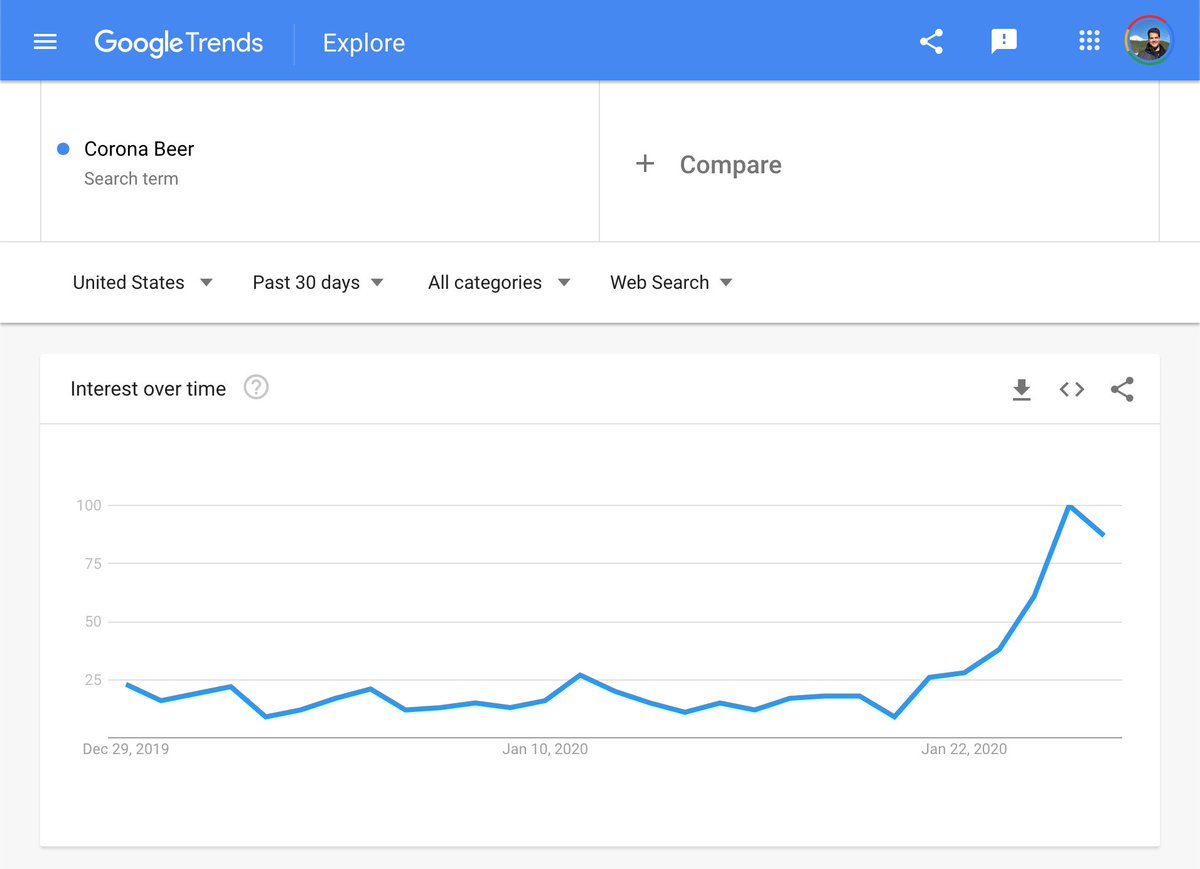Viewport: 1200px width, 869px height.
Task: Select the Explore header label
Action: [364, 43]
